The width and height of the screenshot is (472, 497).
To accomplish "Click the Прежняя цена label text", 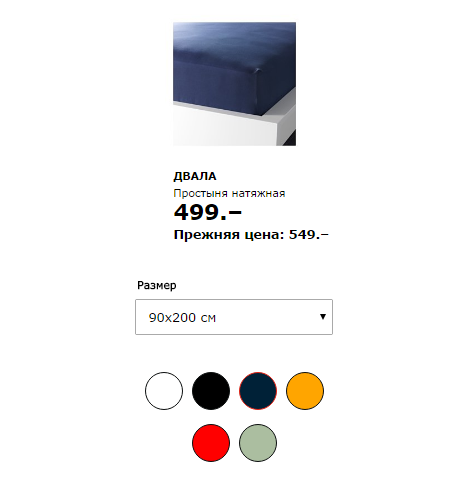I will 229,235.
